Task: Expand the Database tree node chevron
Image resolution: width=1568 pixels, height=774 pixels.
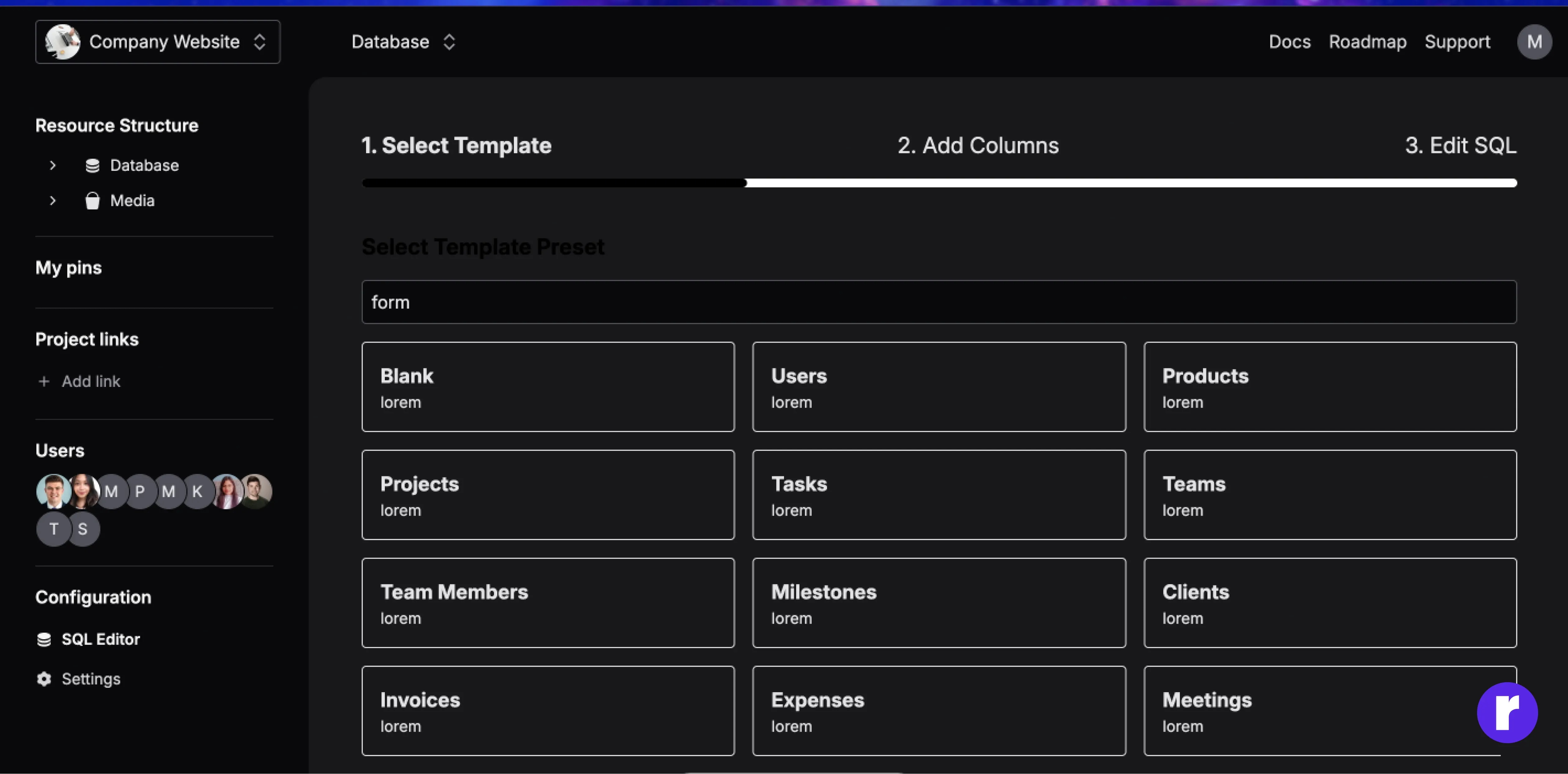Action: click(53, 165)
